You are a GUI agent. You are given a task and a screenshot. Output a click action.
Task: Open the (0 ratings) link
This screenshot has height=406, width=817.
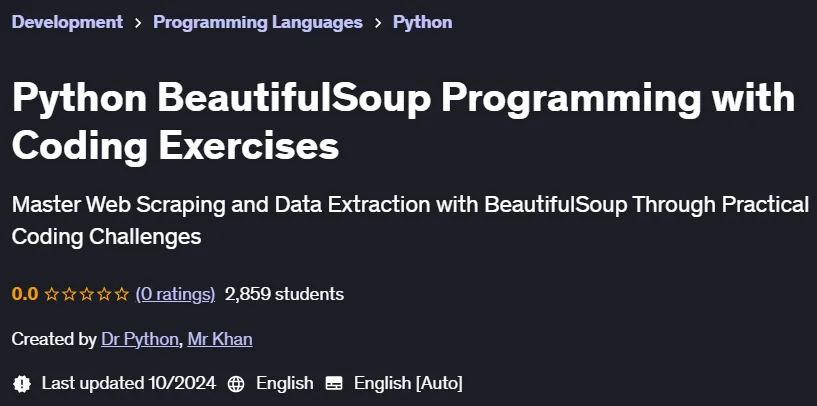[176, 294]
